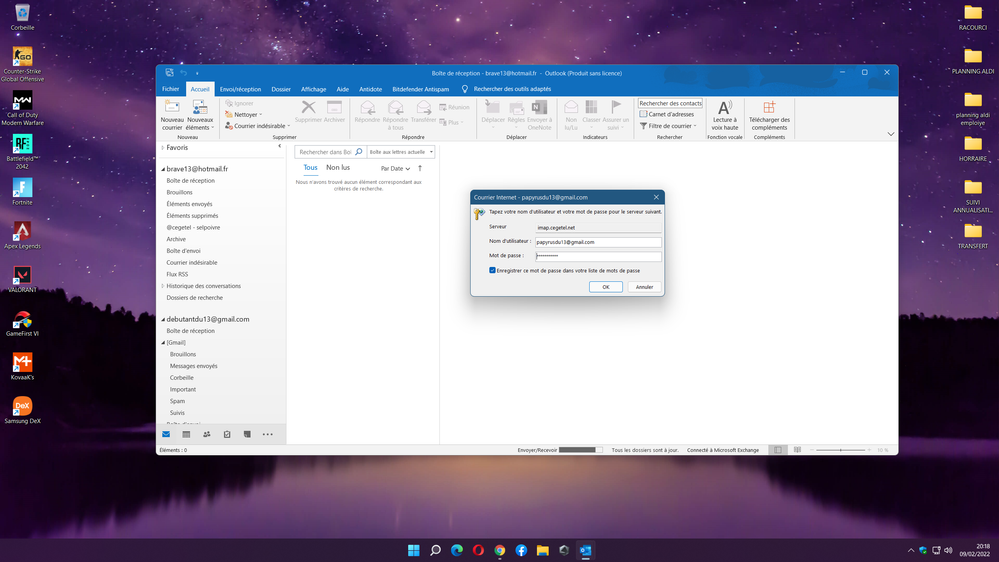Open the Contacts view in navigation bar

point(207,435)
